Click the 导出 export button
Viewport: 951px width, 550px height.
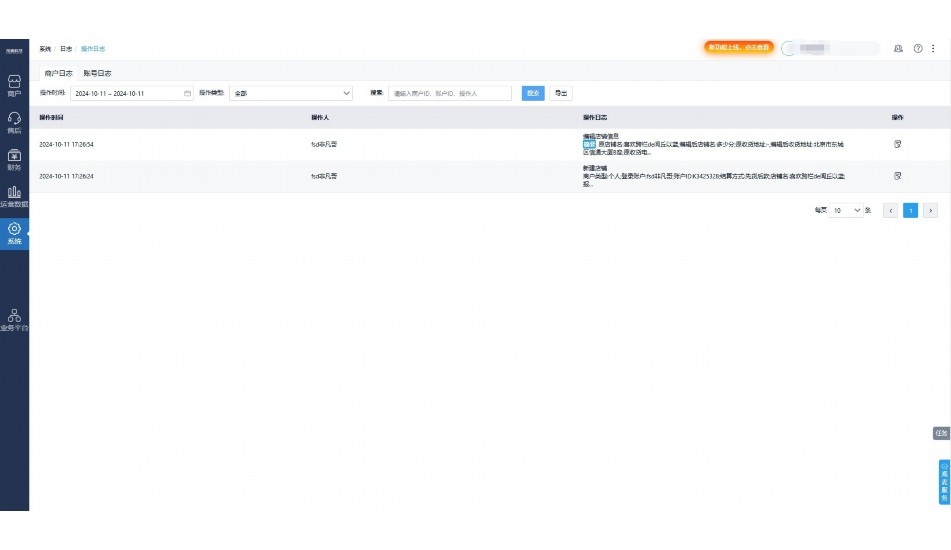(x=561, y=93)
